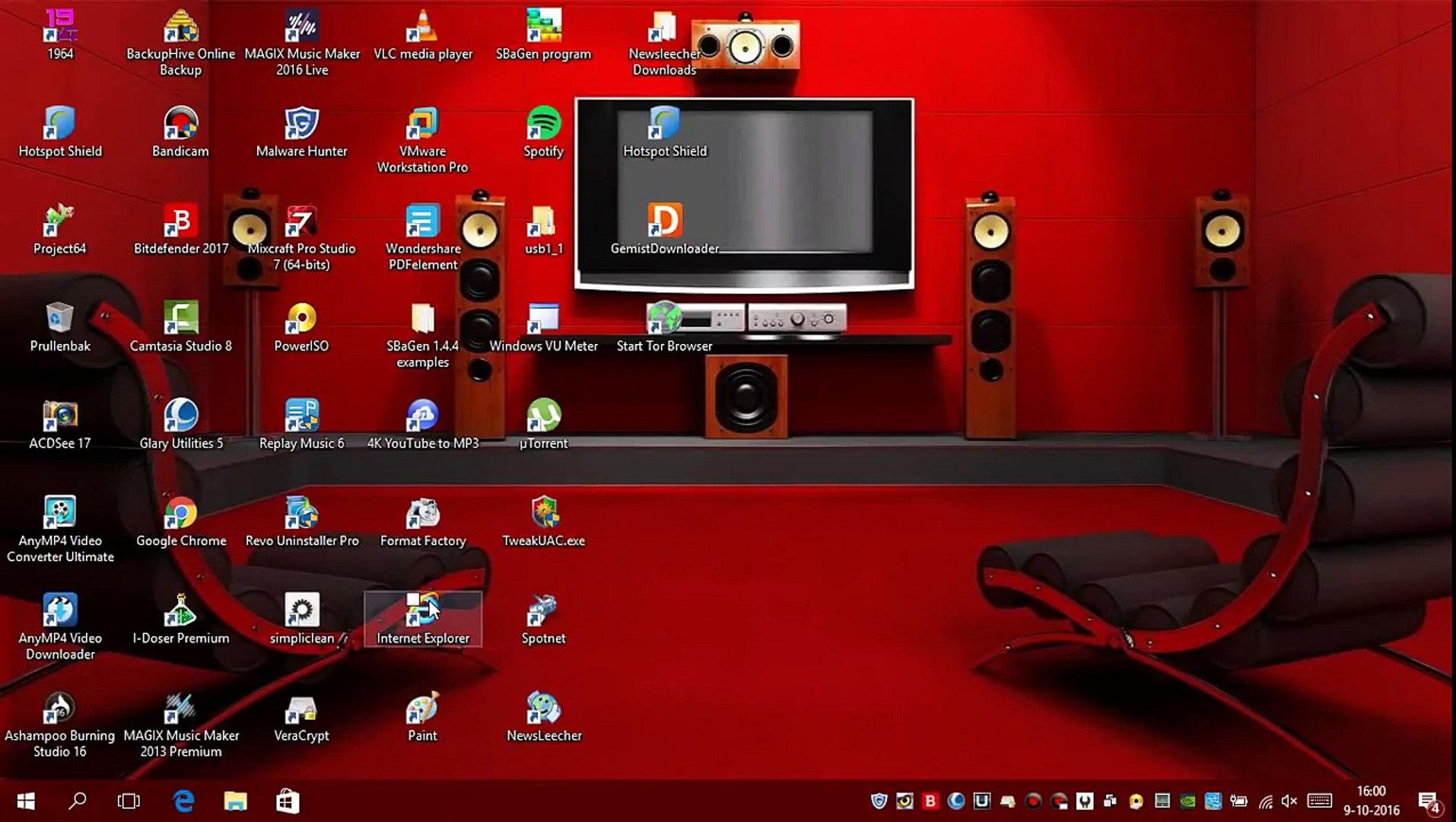The width and height of the screenshot is (1456, 822).
Task: Open the Action Center notifications icon
Action: click(1429, 801)
